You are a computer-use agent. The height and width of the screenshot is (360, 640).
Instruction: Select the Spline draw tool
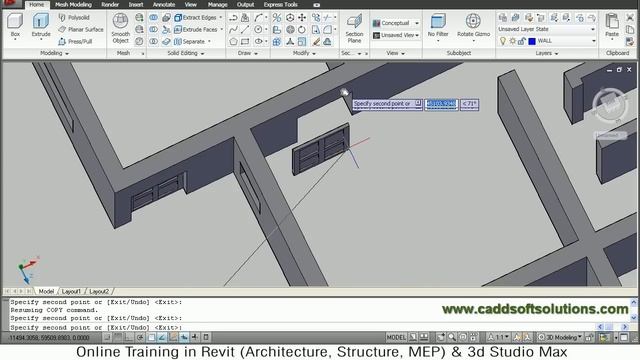[233, 29]
